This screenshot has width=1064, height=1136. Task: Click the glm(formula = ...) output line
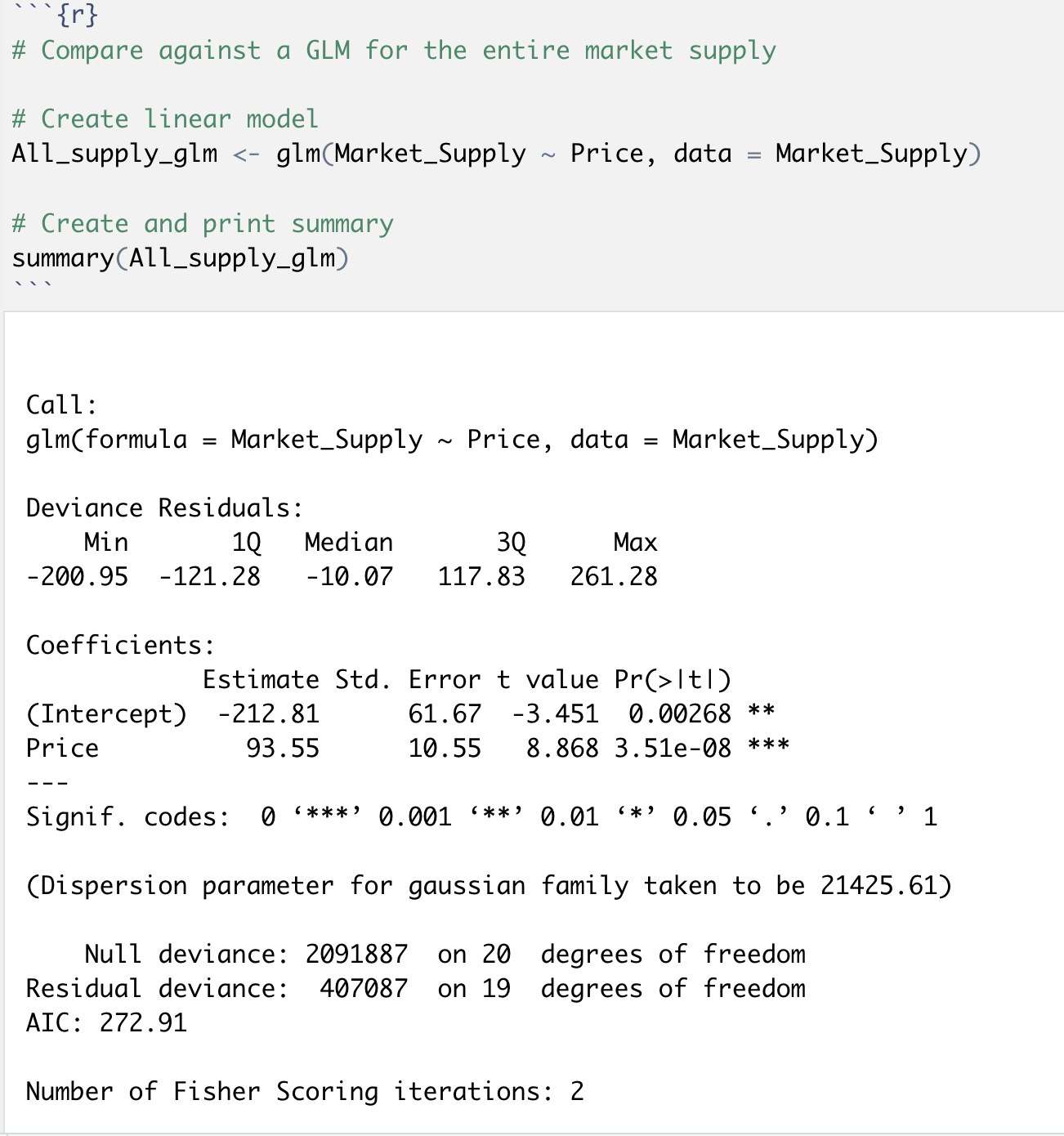(x=451, y=440)
